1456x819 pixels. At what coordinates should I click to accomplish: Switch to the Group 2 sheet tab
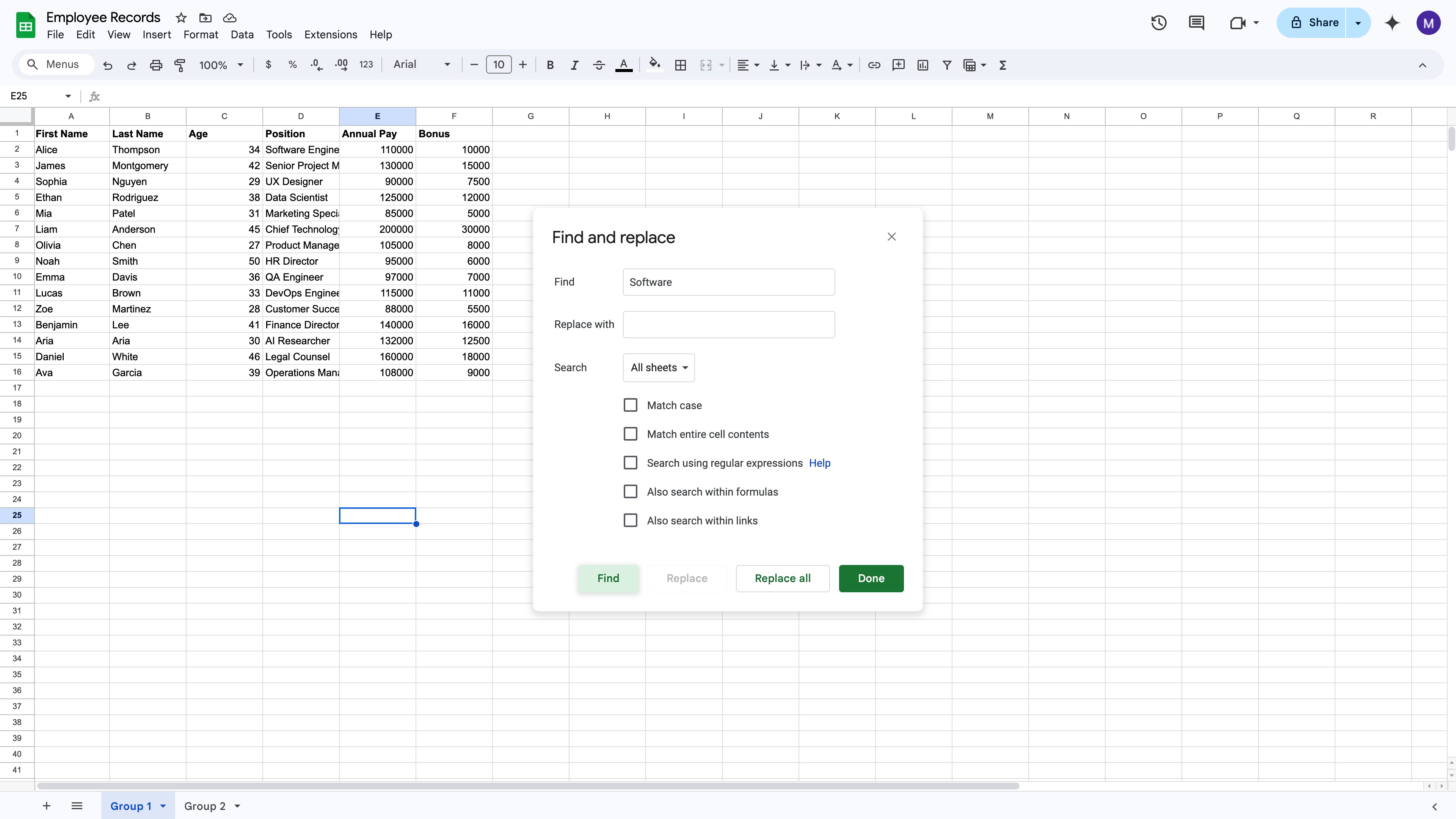205,806
